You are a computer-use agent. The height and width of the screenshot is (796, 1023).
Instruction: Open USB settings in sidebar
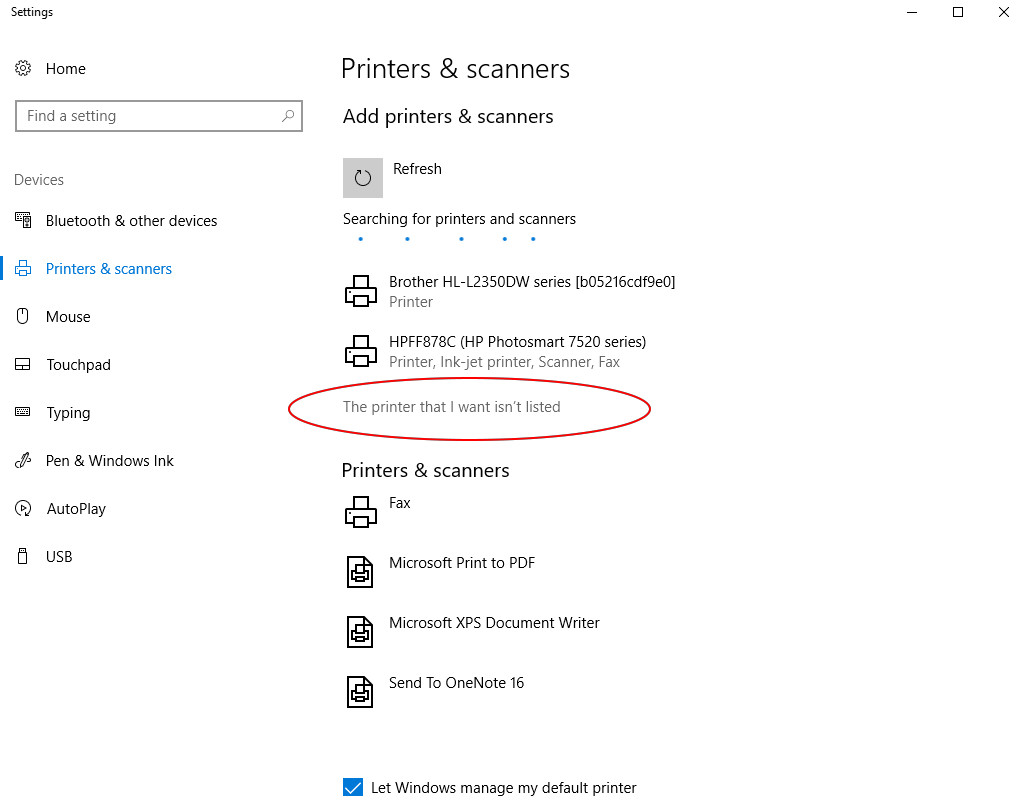59,557
